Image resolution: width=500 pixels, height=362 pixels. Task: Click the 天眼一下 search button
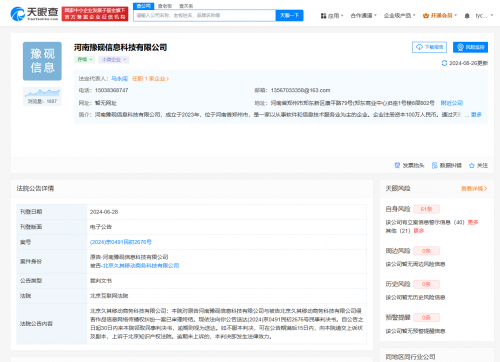click(x=289, y=15)
